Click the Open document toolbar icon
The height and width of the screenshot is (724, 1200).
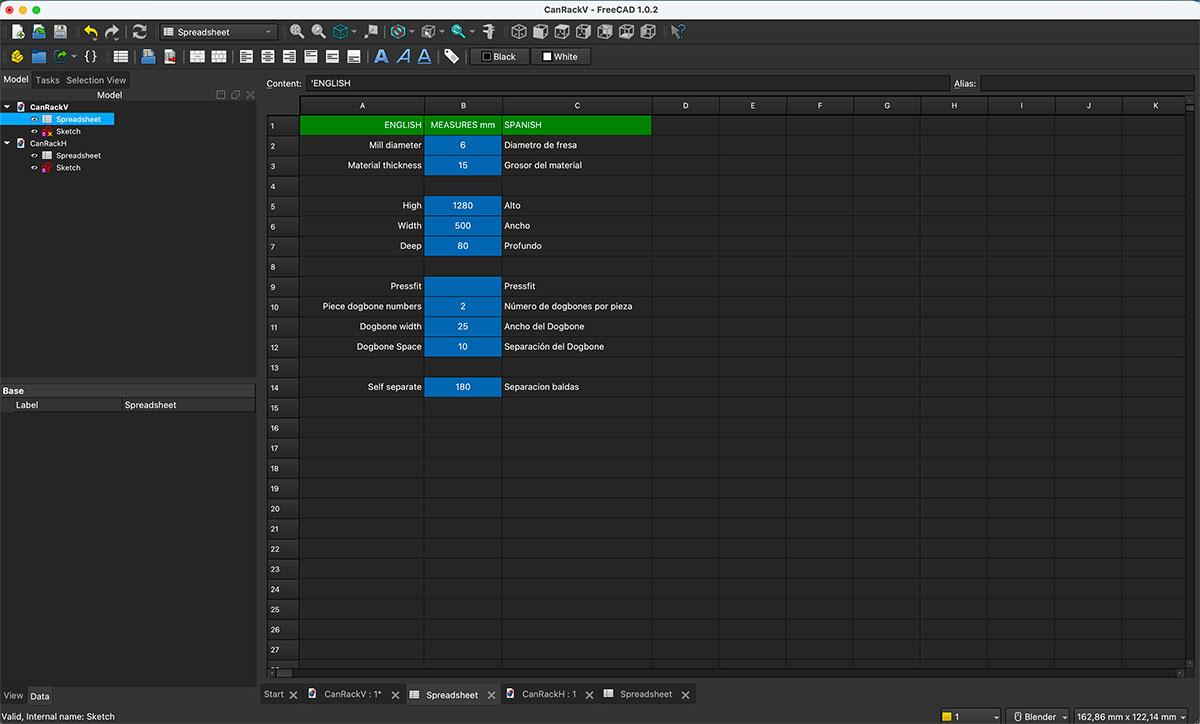pyautogui.click(x=39, y=32)
